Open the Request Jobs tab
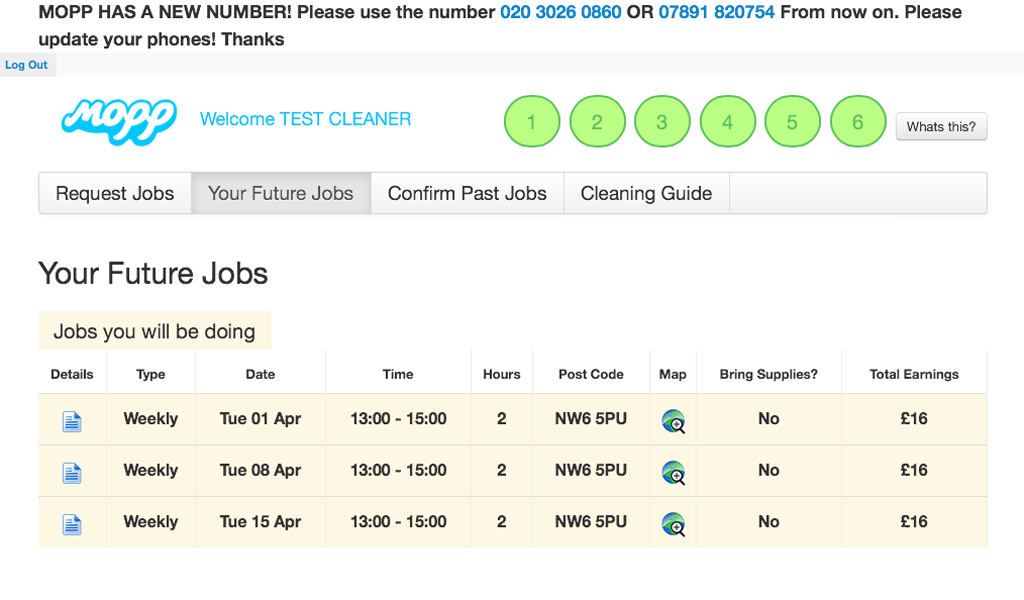Viewport: 1024px width, 600px height. tap(115, 193)
